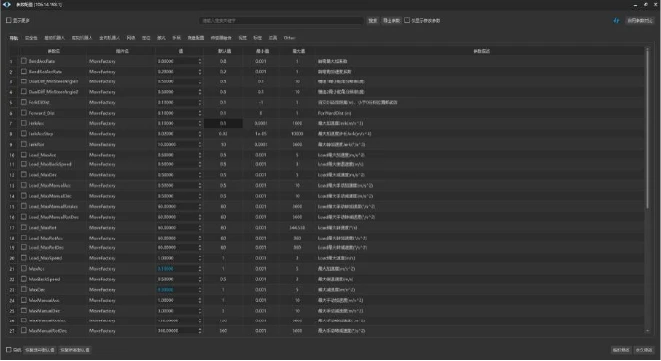Click the MaxManualDec parameter name
The image size is (661, 361).
tap(44, 311)
